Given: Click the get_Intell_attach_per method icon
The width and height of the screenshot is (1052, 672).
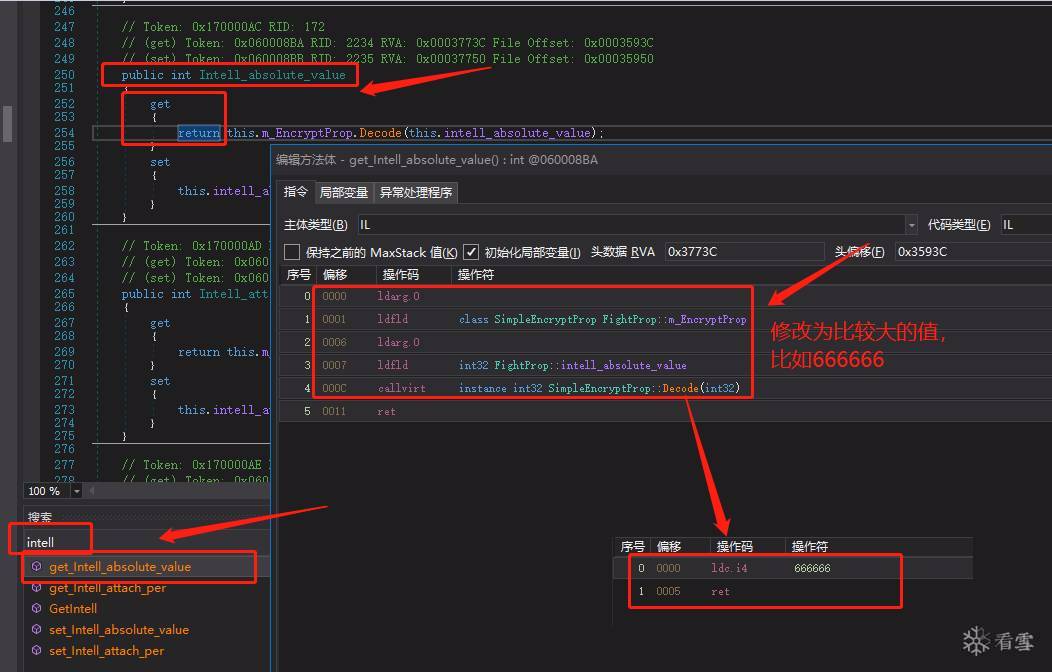Looking at the screenshot, I should (37, 588).
